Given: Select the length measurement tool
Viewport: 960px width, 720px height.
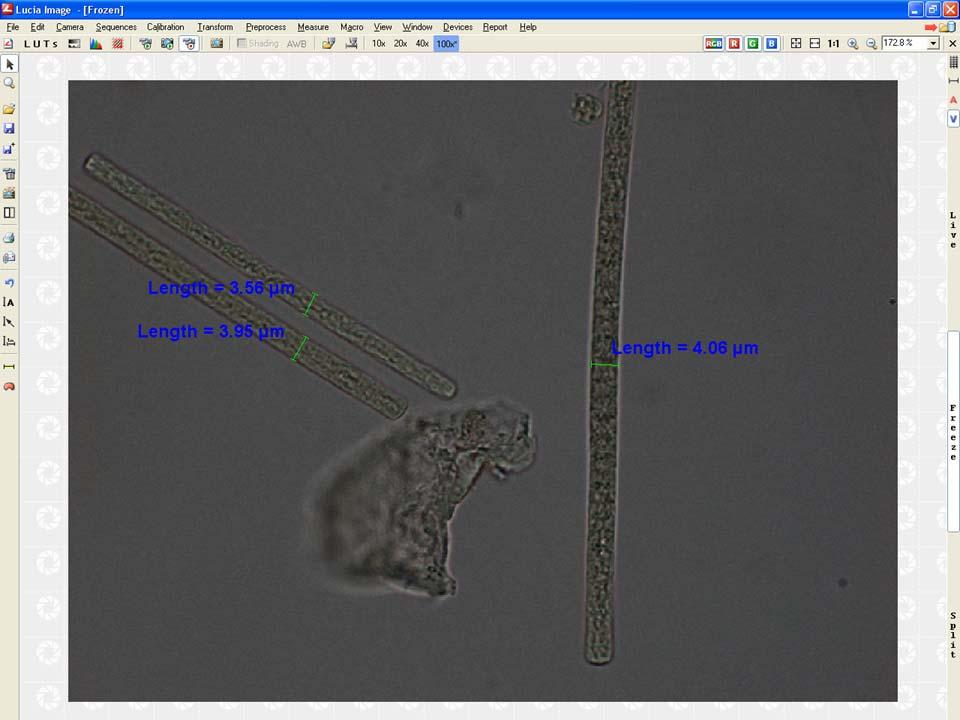Looking at the screenshot, I should click(x=9, y=367).
